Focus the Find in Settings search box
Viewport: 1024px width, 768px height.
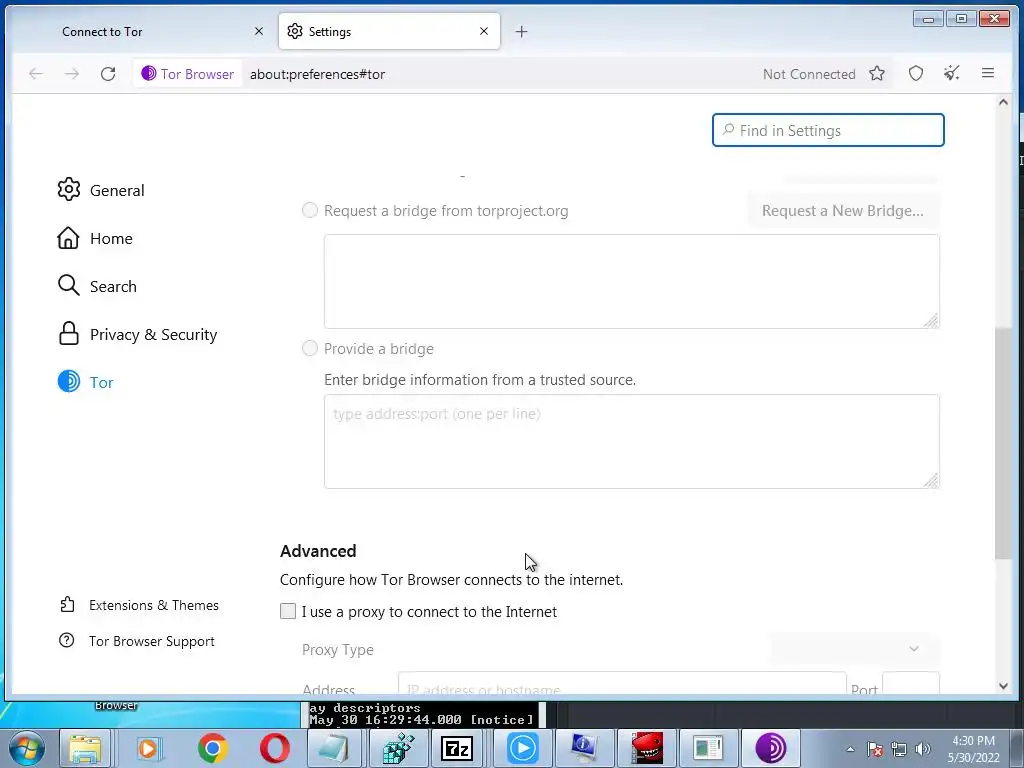828,130
